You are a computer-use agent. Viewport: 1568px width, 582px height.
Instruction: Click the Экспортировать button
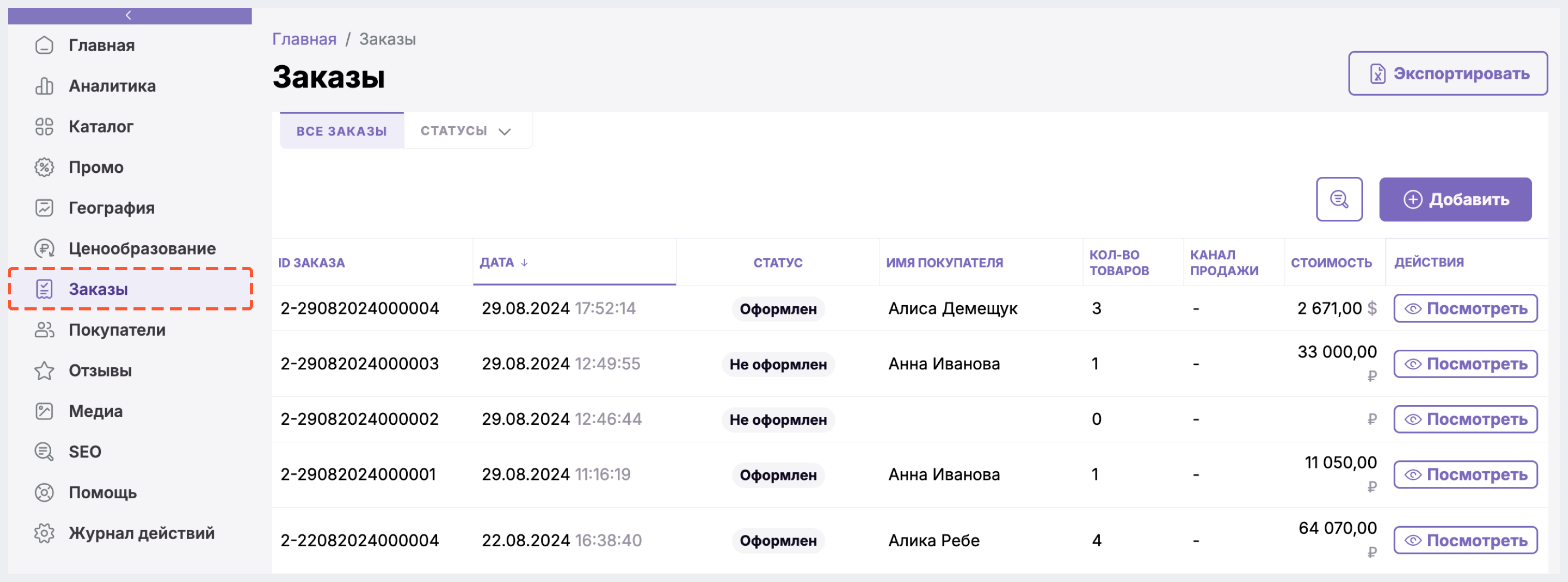click(1447, 73)
